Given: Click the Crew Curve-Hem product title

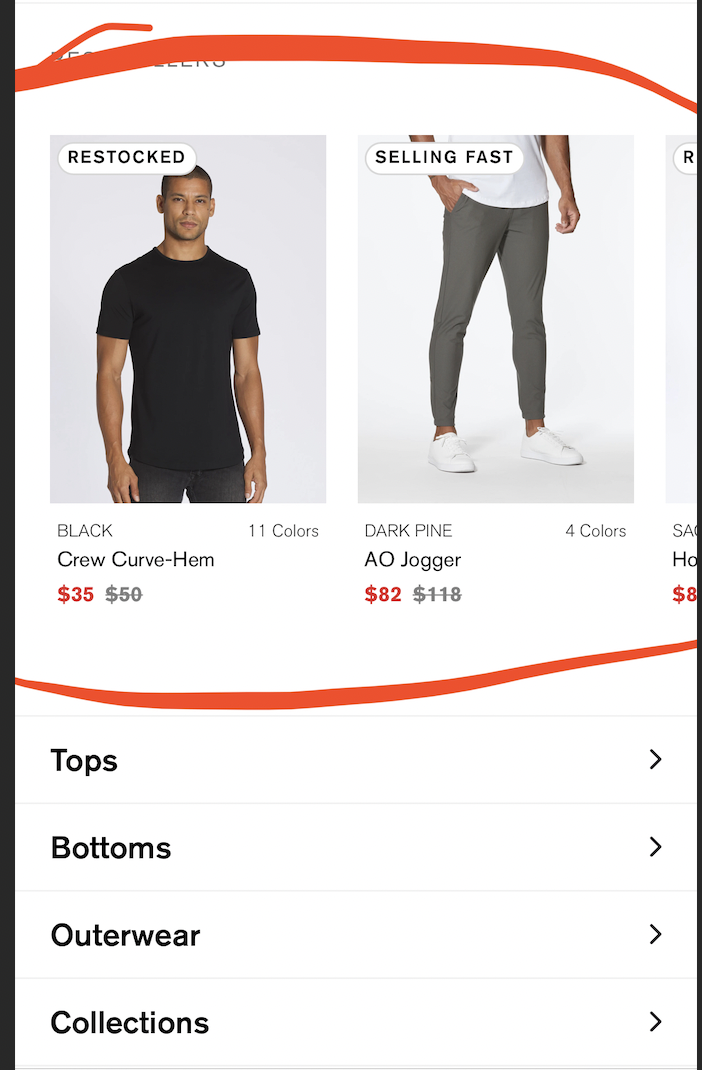Looking at the screenshot, I should 136,560.
